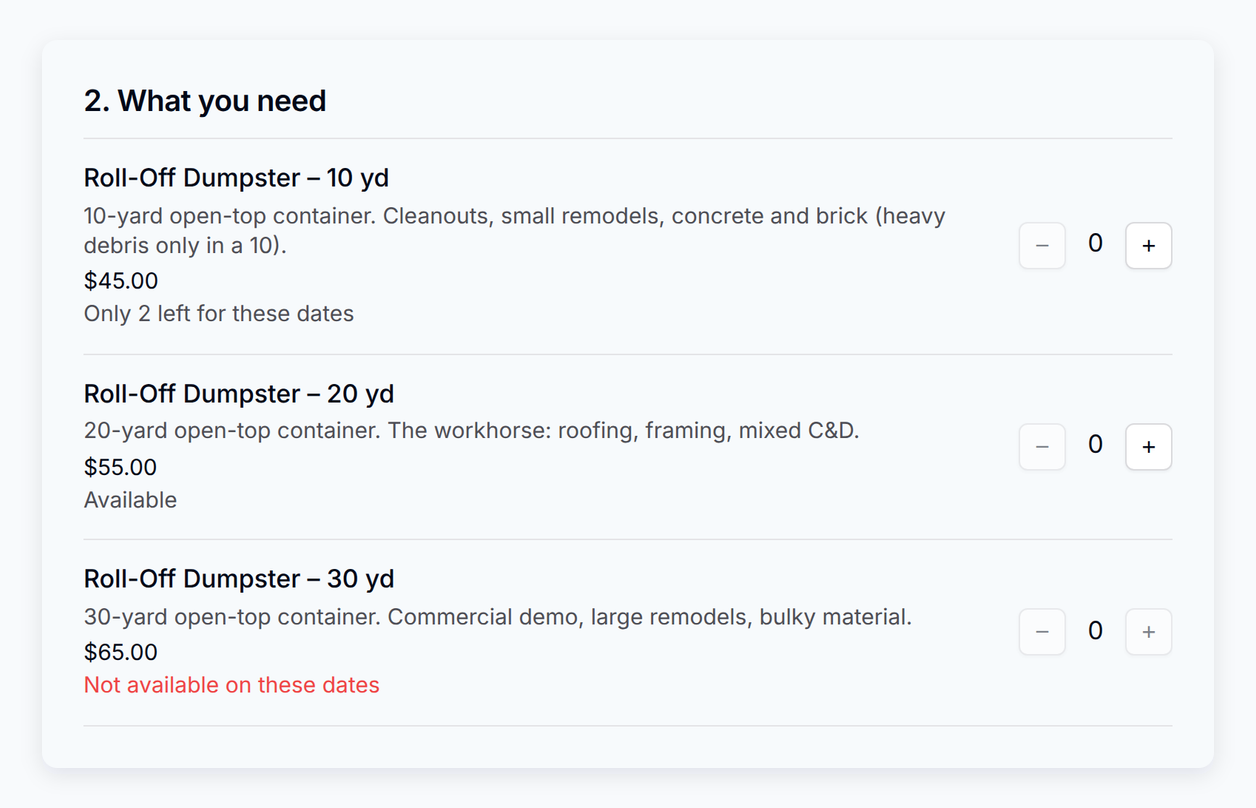Click the $65.00 price
Image resolution: width=1256 pixels, height=808 pixels.
tap(121, 652)
